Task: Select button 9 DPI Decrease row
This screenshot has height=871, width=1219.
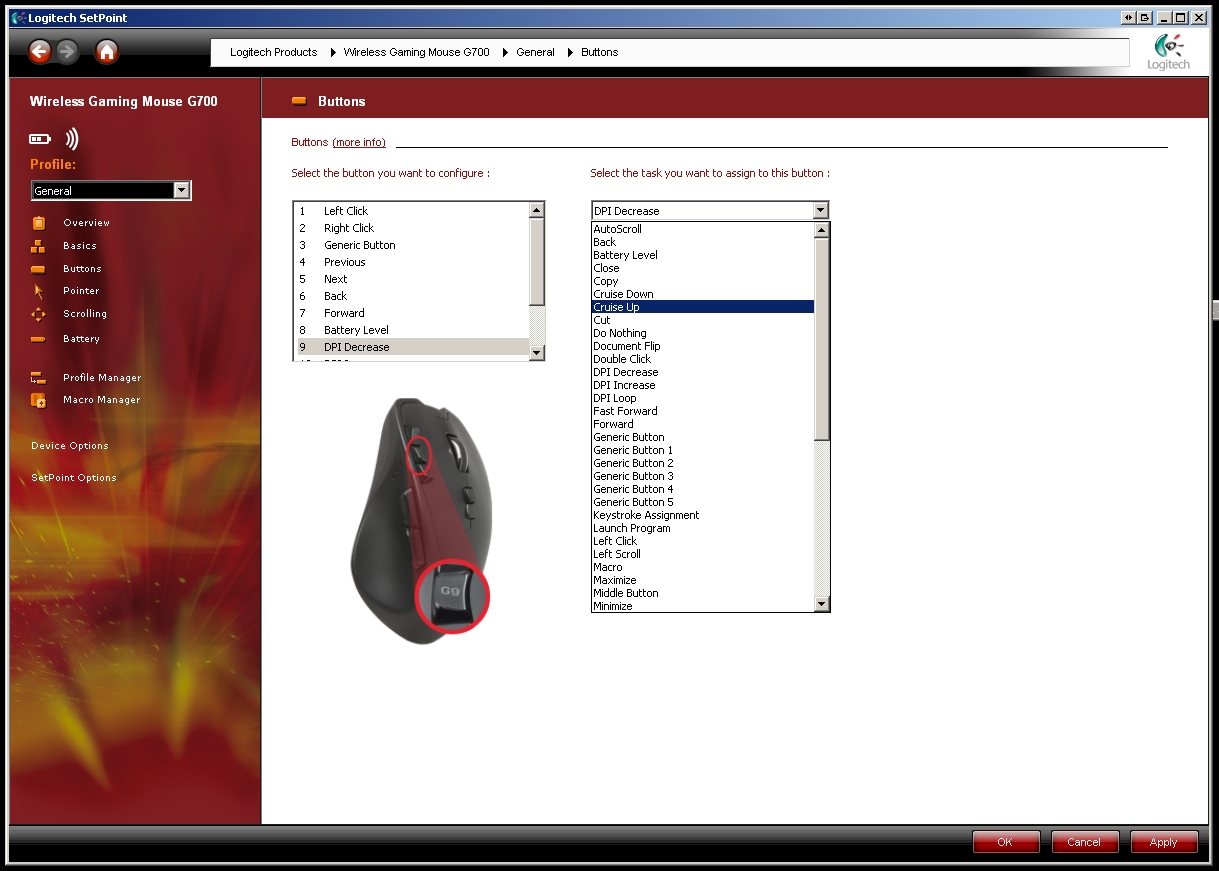Action: tap(411, 347)
